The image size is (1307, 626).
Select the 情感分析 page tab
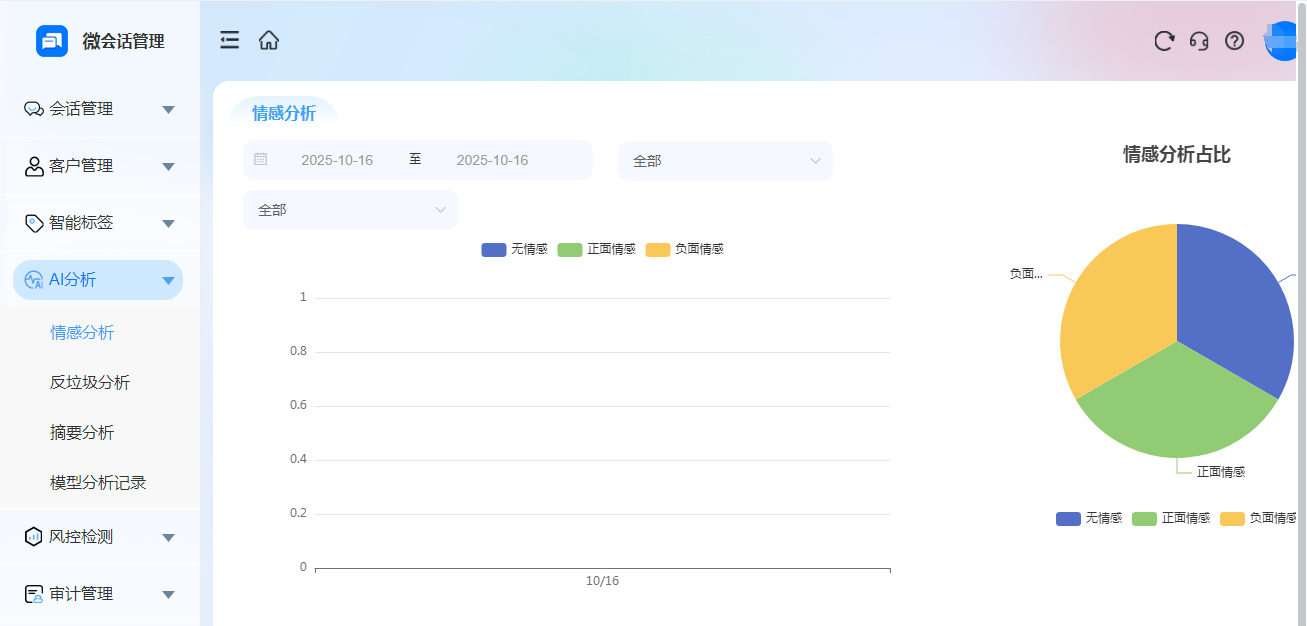(x=284, y=113)
